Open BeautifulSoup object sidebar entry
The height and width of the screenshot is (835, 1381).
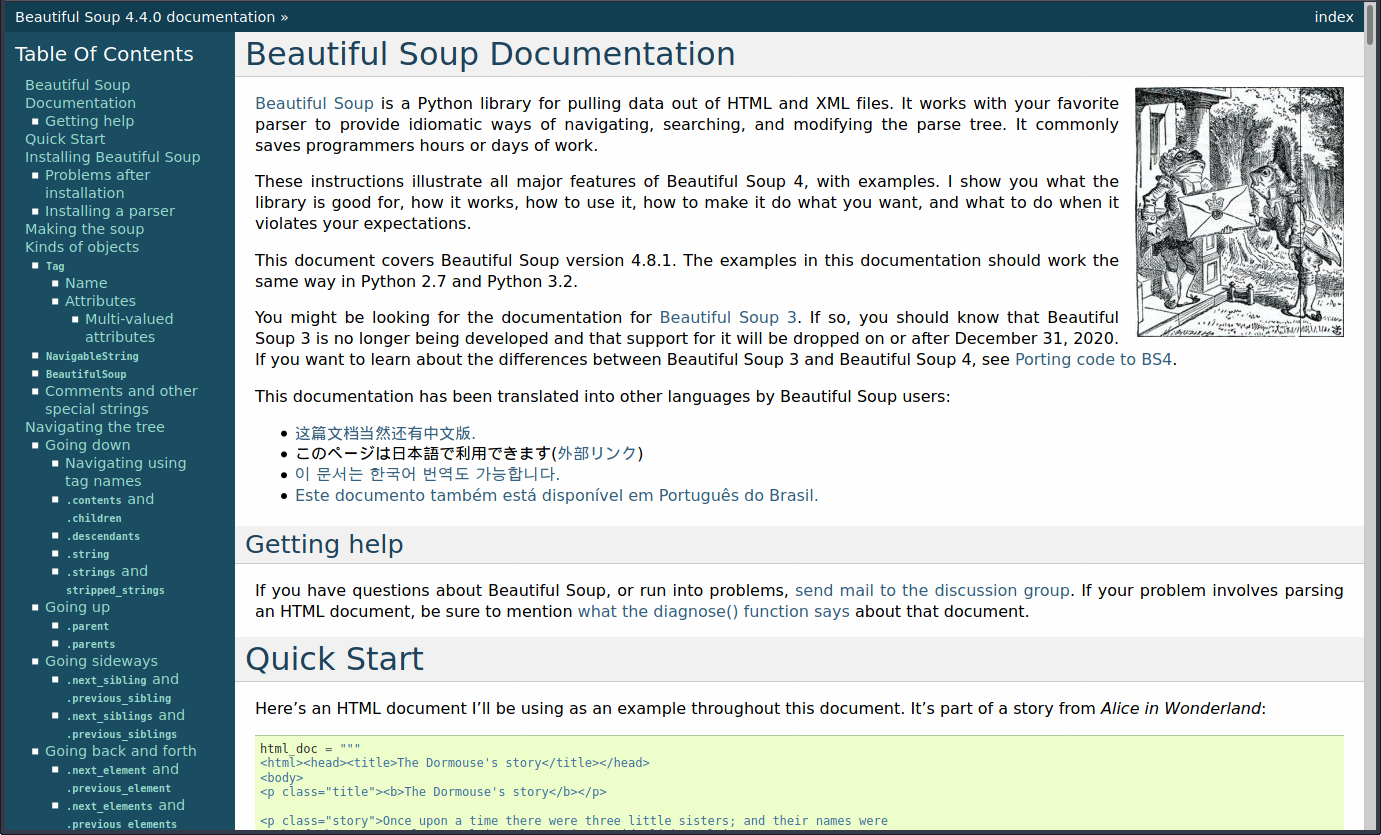point(86,374)
